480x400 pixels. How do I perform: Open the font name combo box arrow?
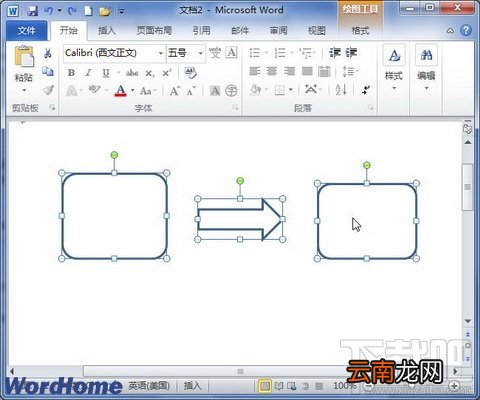(160, 53)
